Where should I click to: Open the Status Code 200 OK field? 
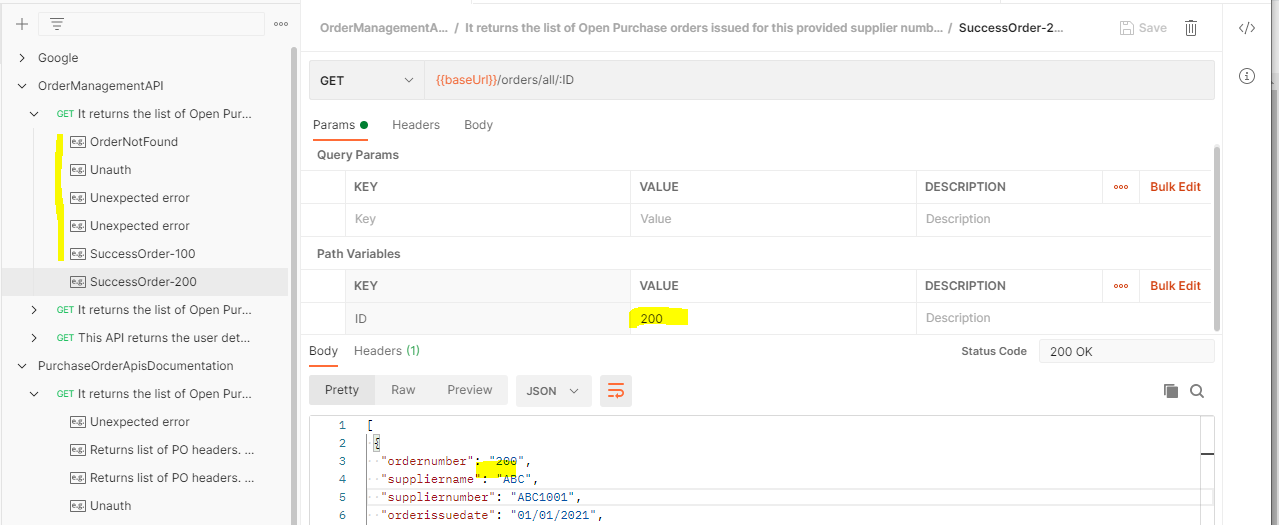point(1126,351)
